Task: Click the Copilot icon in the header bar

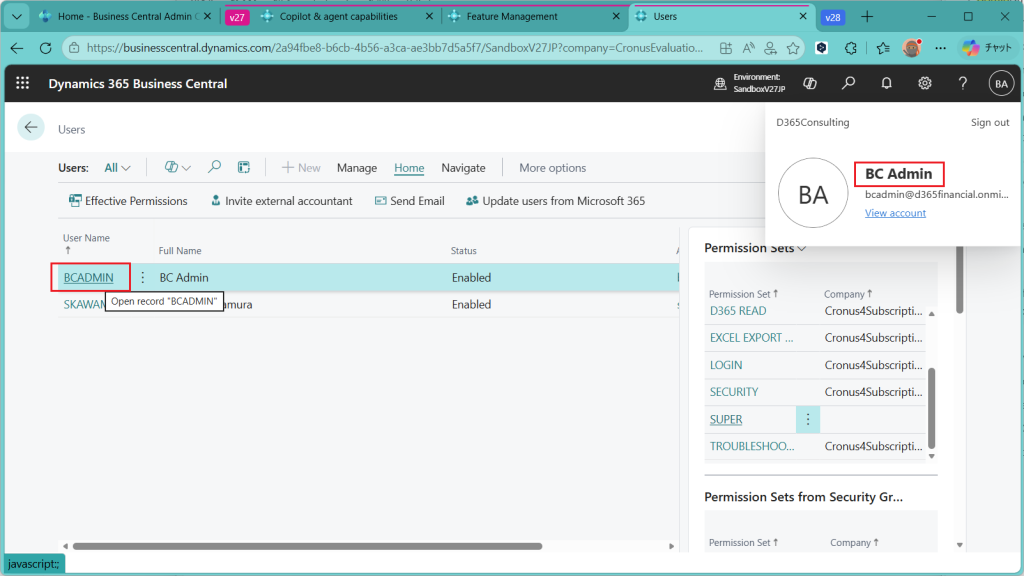Action: click(x=810, y=84)
